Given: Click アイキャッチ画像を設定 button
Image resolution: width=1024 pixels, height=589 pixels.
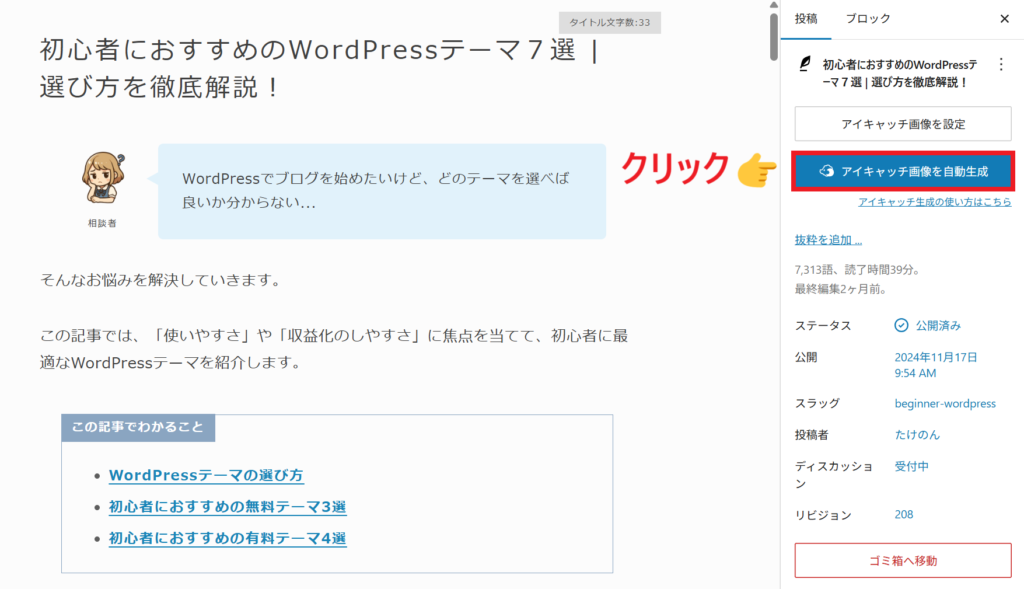Looking at the screenshot, I should tap(903, 124).
